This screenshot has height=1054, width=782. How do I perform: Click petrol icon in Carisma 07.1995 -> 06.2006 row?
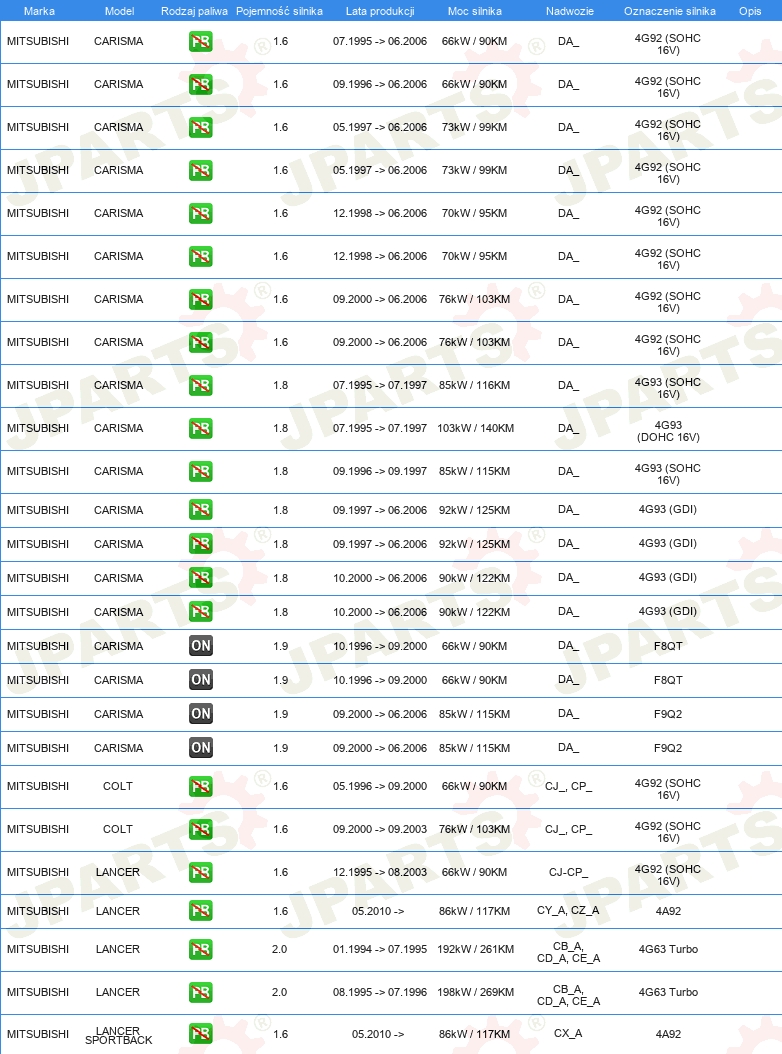(x=200, y=42)
